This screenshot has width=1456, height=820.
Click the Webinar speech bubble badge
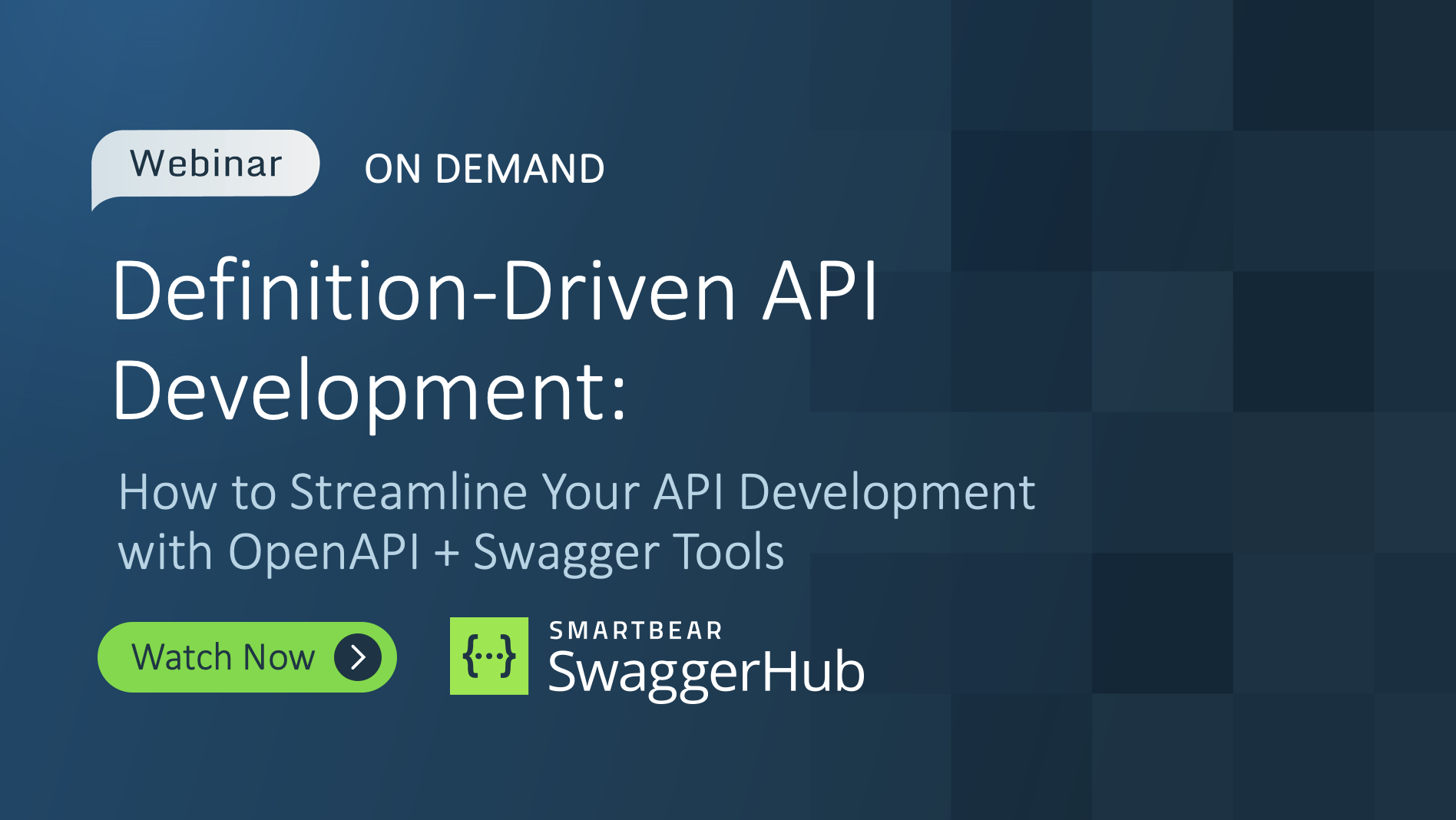tap(206, 162)
